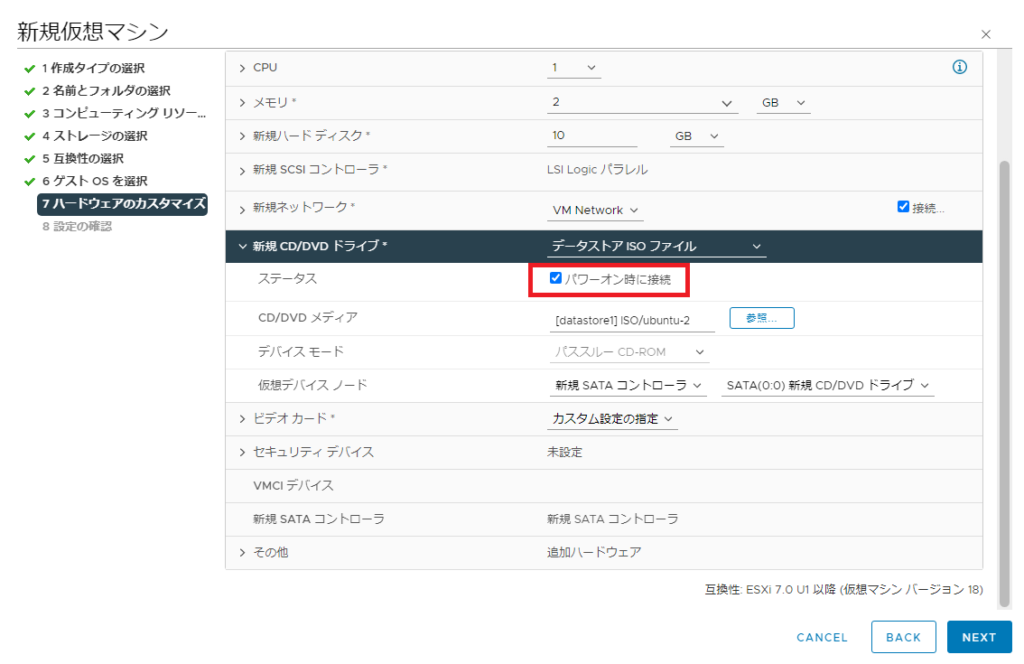Click the VMCI デバイス row
The image size is (1024, 664).
tap(604, 486)
